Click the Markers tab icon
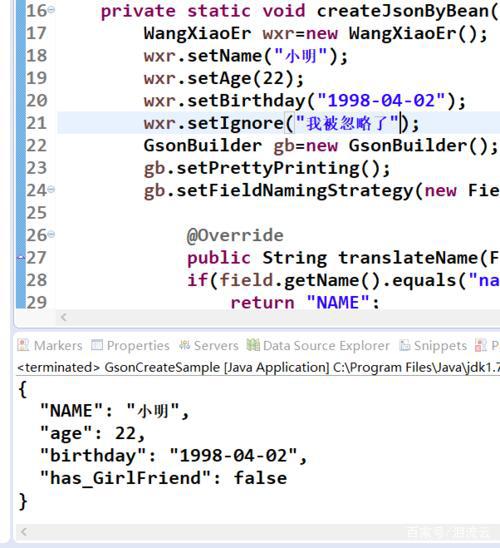This screenshot has width=500, height=548. (23, 345)
